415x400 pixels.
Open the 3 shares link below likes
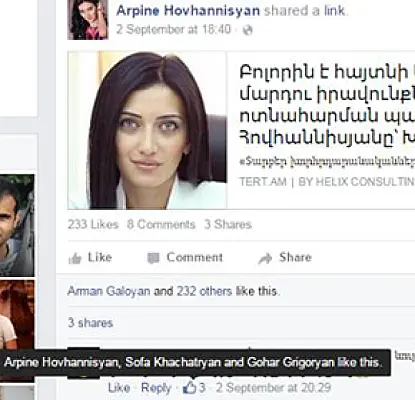90,323
